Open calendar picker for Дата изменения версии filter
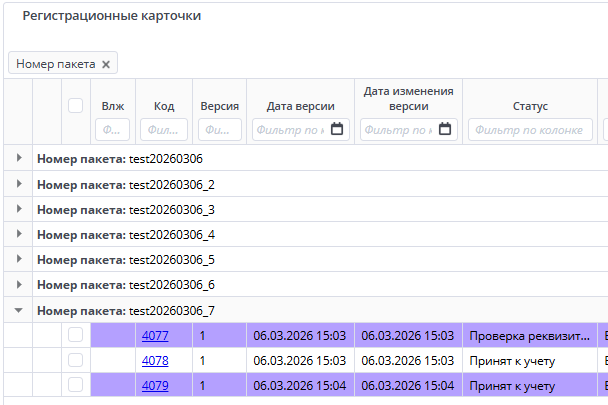The image size is (608, 405). (446, 129)
